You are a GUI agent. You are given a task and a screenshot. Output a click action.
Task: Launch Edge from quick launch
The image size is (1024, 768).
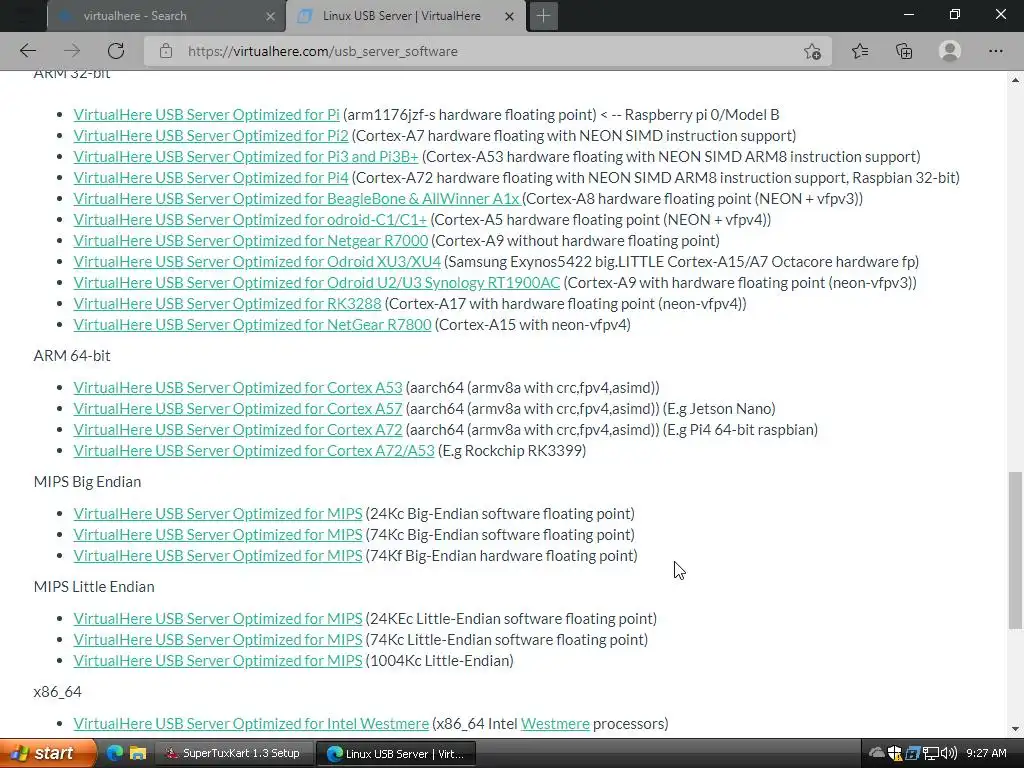(115, 753)
